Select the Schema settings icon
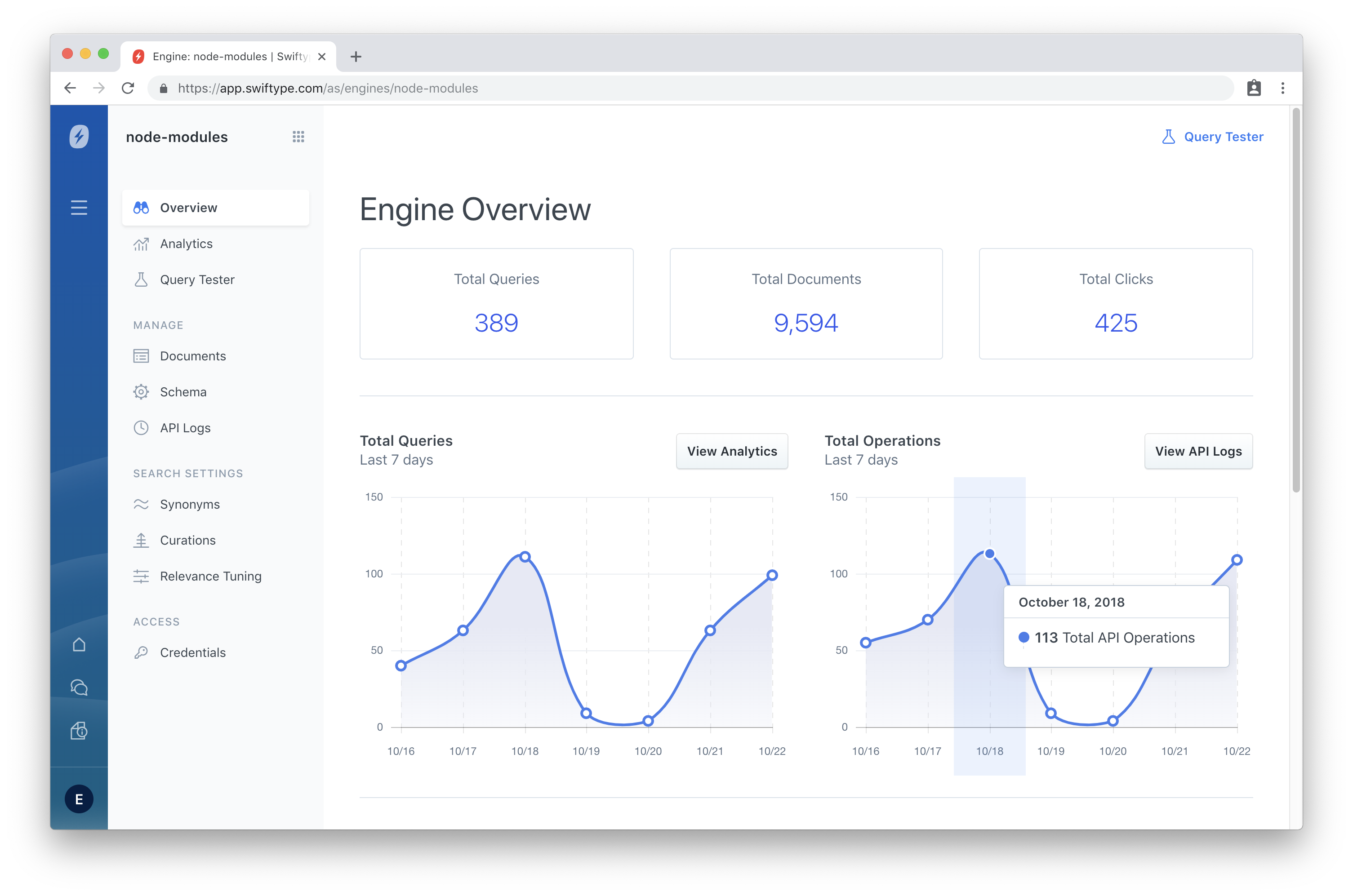This screenshot has width=1353, height=896. click(x=141, y=391)
